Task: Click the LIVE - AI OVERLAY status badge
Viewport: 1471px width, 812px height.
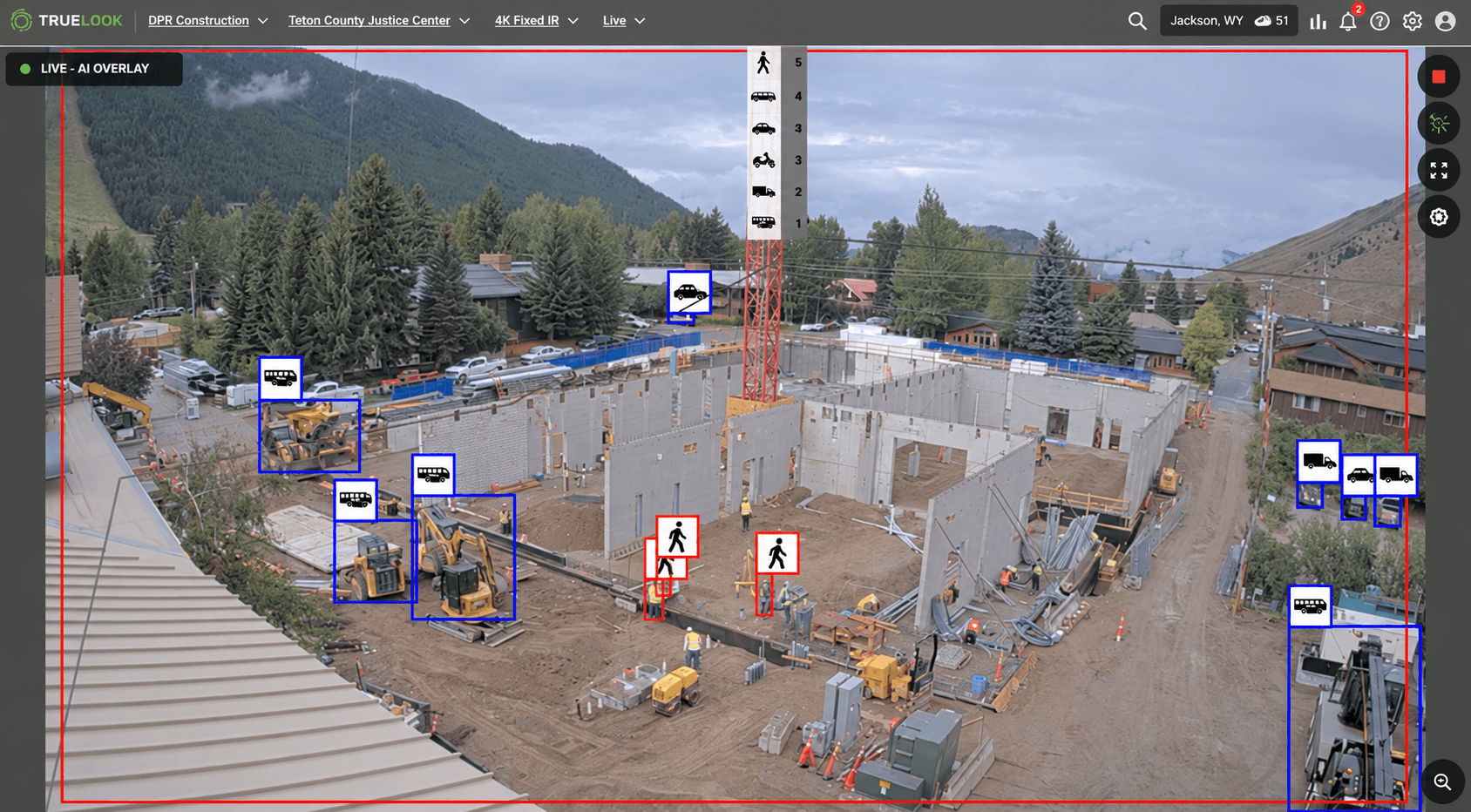Action: (x=94, y=69)
